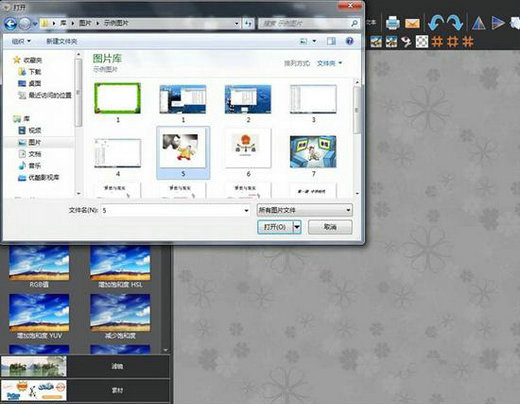The width and height of the screenshot is (520, 404).
Task: Click the checkerboard transparency icon
Action: (x=422, y=42)
